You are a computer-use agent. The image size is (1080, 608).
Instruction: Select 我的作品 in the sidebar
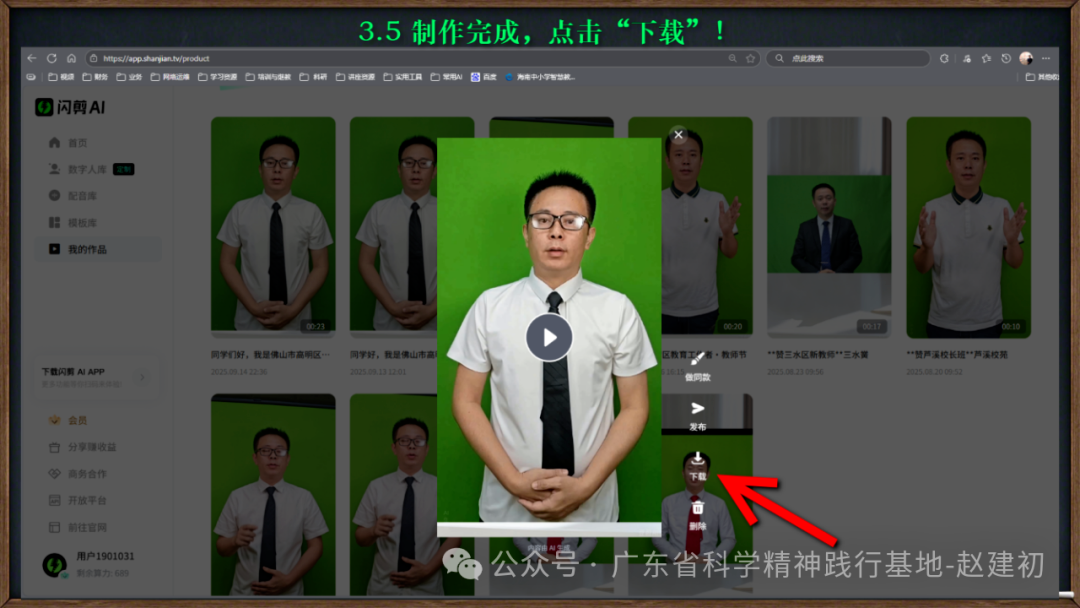(86, 249)
